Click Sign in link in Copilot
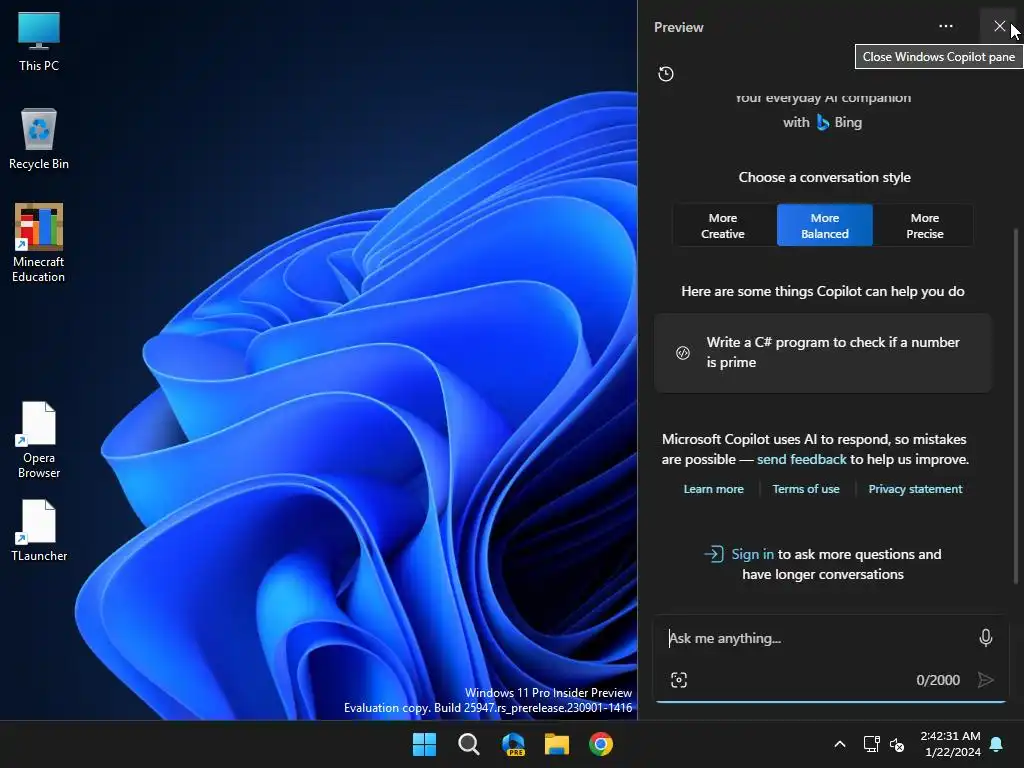Image resolution: width=1024 pixels, height=768 pixels. [752, 554]
